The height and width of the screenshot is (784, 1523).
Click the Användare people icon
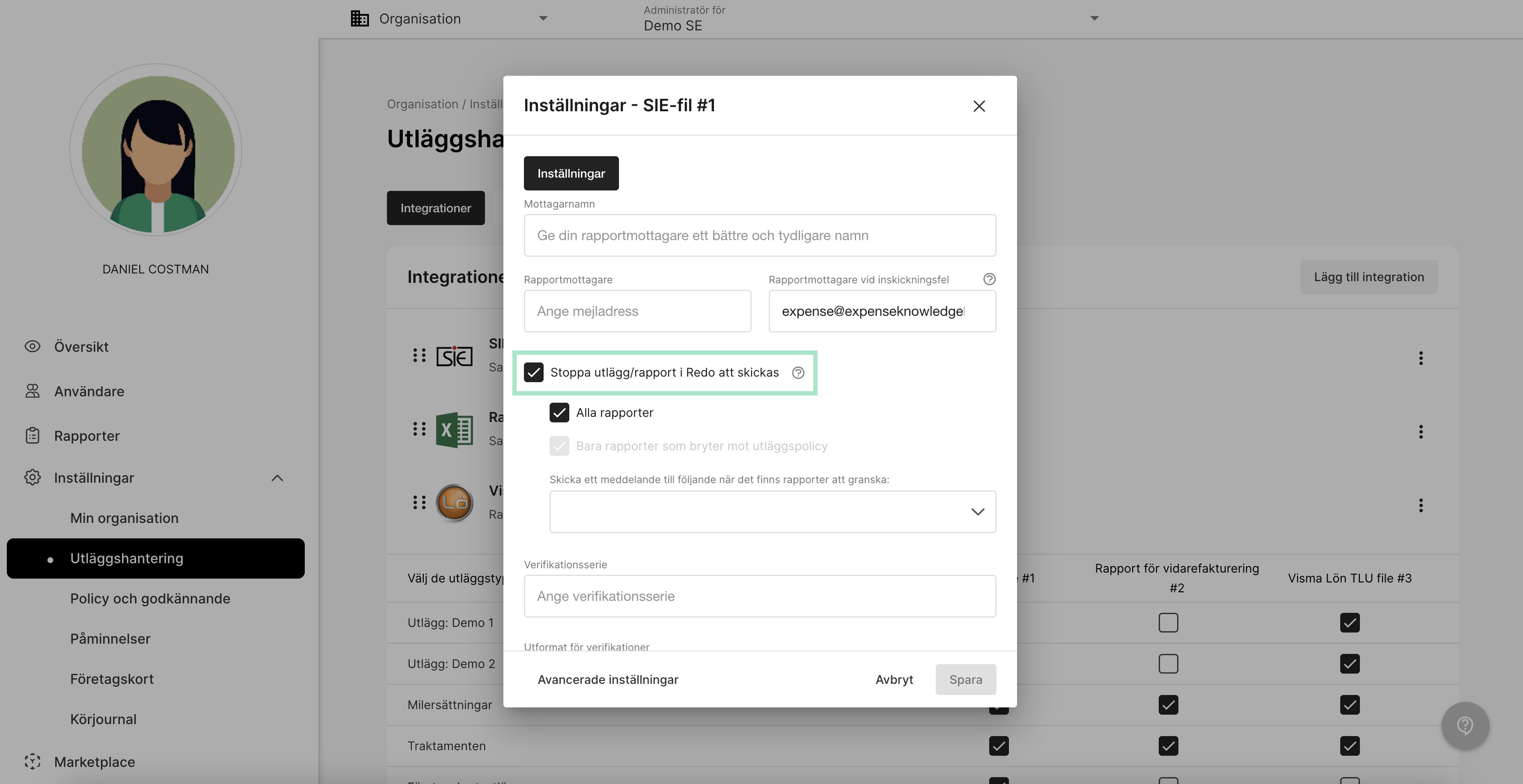point(33,391)
